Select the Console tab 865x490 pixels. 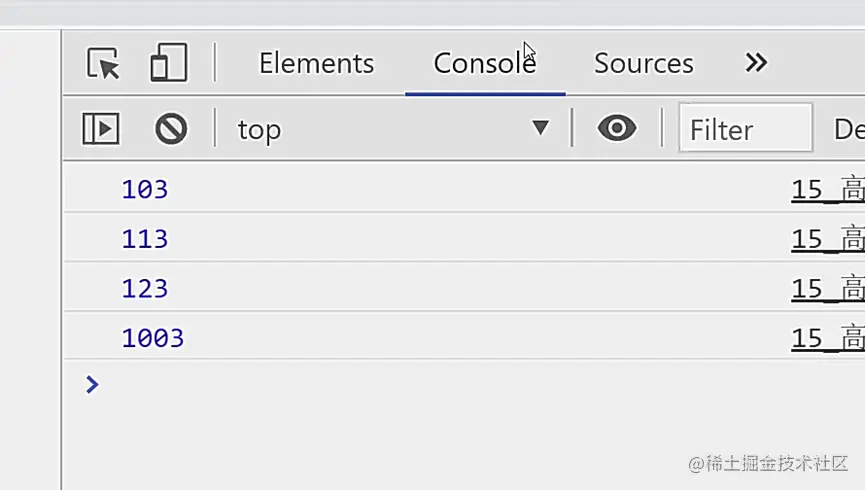(x=484, y=64)
